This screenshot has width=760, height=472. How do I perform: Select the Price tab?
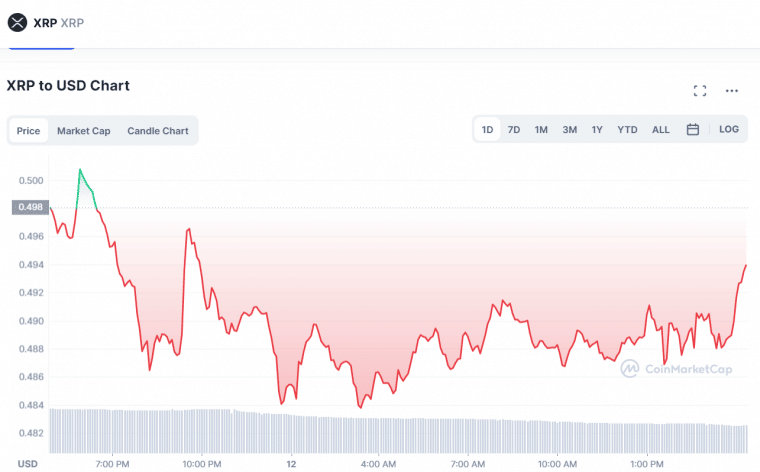coord(29,130)
